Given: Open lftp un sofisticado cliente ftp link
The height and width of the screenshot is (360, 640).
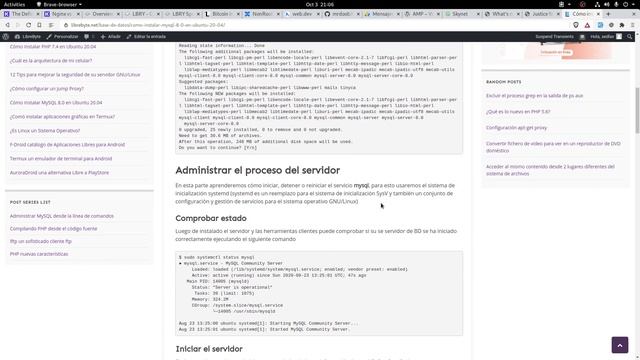Looking at the screenshot, I should click(x=41, y=241).
